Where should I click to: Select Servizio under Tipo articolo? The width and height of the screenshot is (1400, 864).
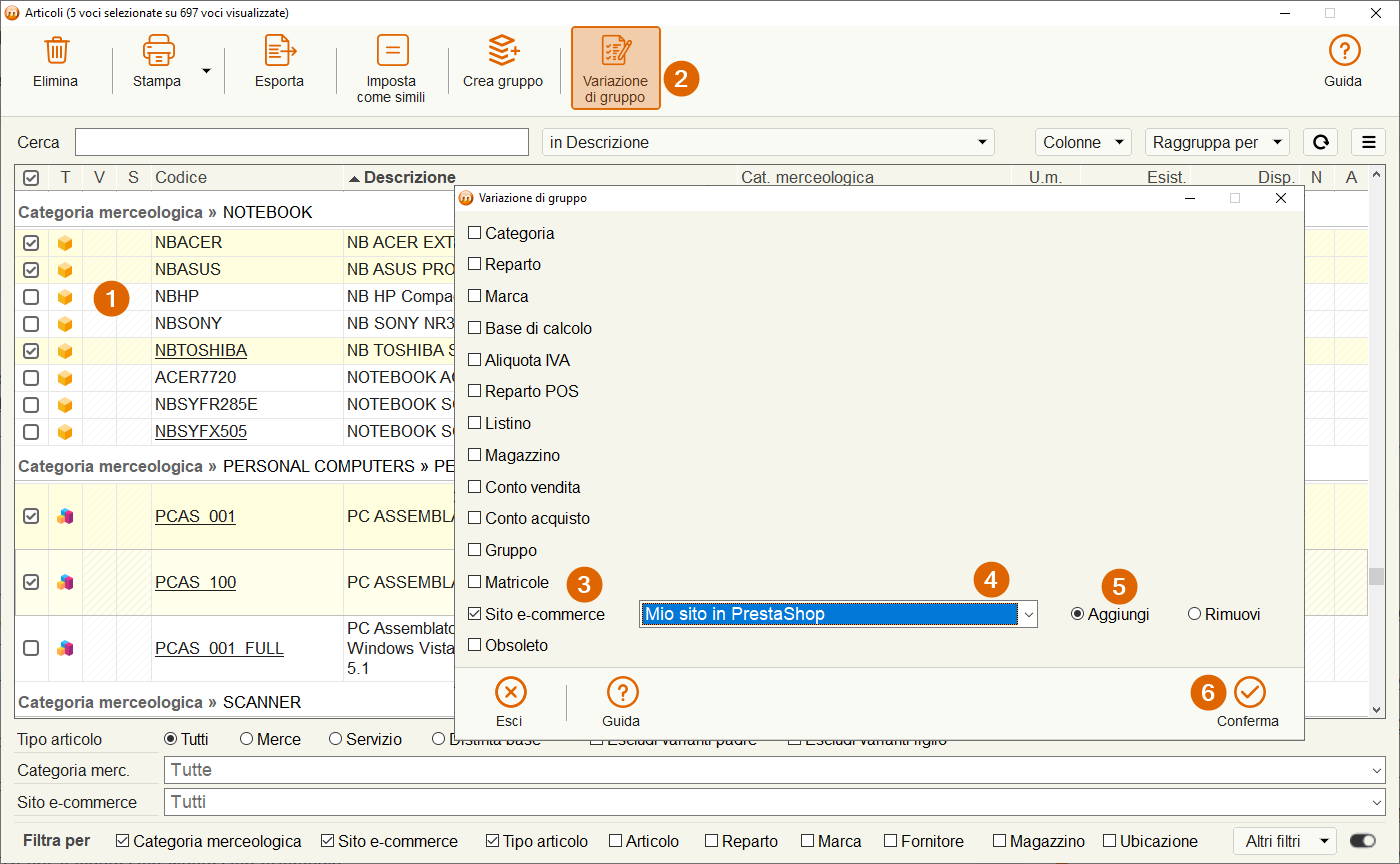[x=335, y=739]
